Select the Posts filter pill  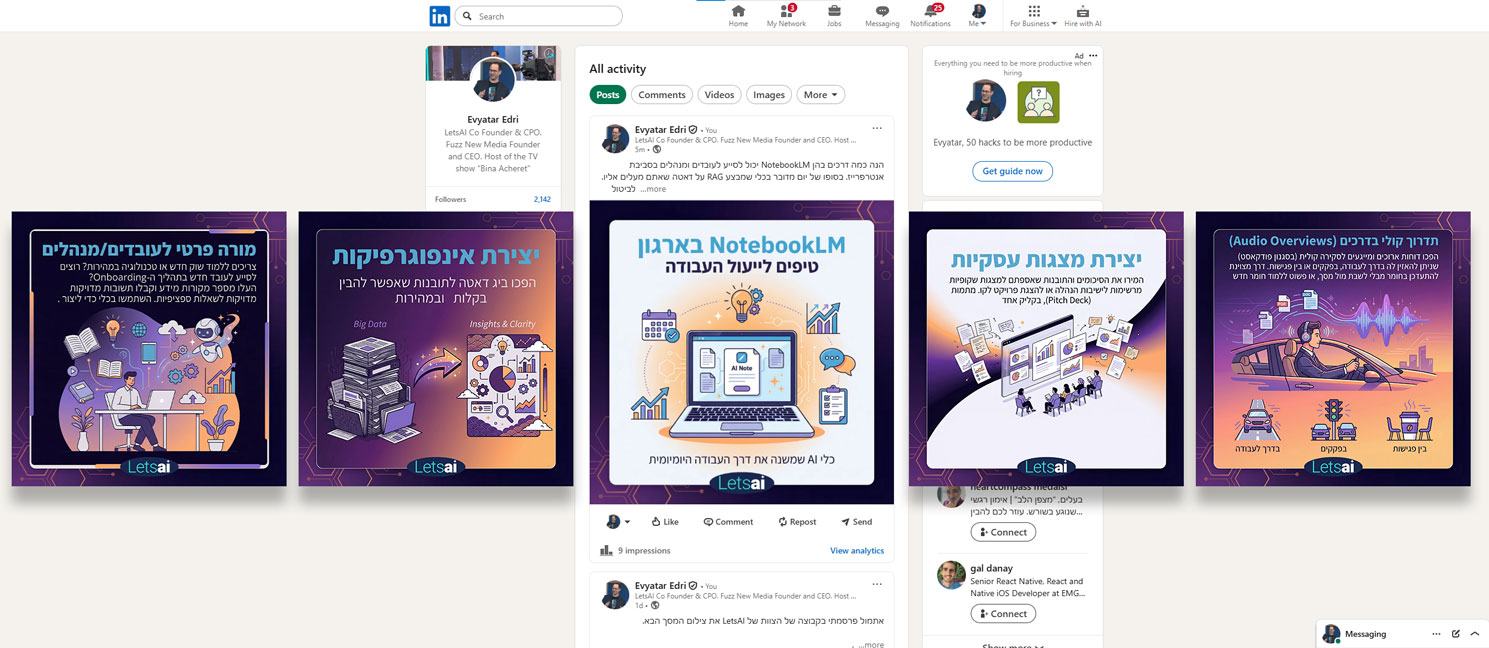(x=607, y=95)
